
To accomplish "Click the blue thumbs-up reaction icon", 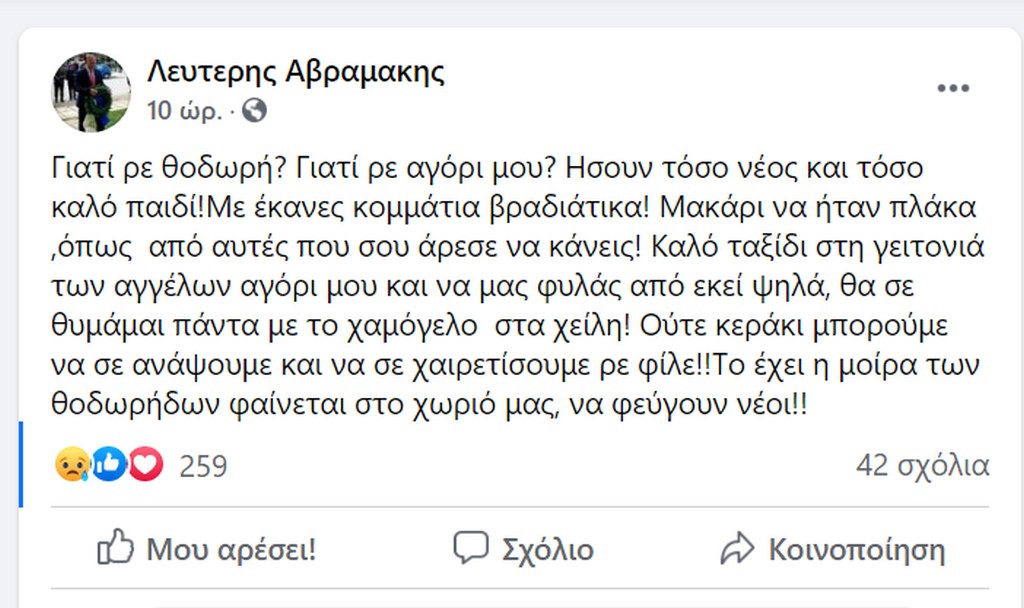I will click(109, 464).
